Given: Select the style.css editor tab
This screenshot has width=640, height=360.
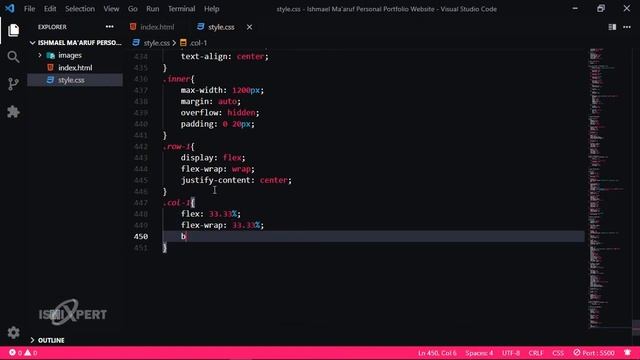Looking at the screenshot, I should (221, 27).
